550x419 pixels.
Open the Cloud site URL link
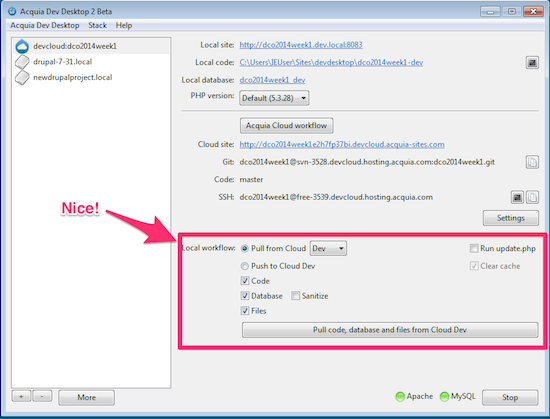(x=342, y=144)
